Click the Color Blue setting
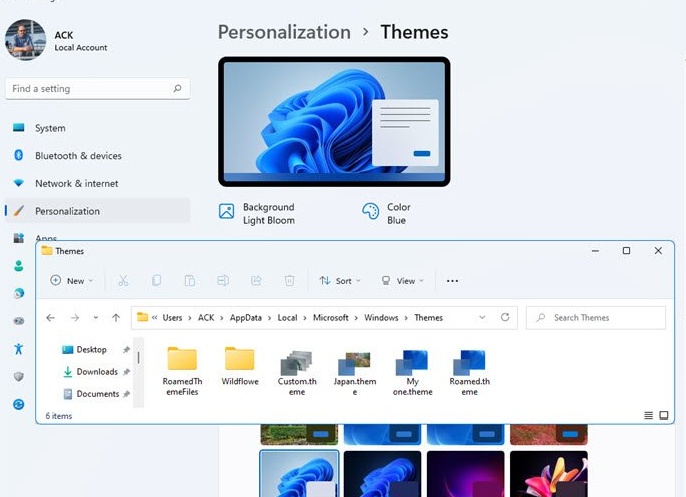This screenshot has height=497, width=686. coord(387,214)
